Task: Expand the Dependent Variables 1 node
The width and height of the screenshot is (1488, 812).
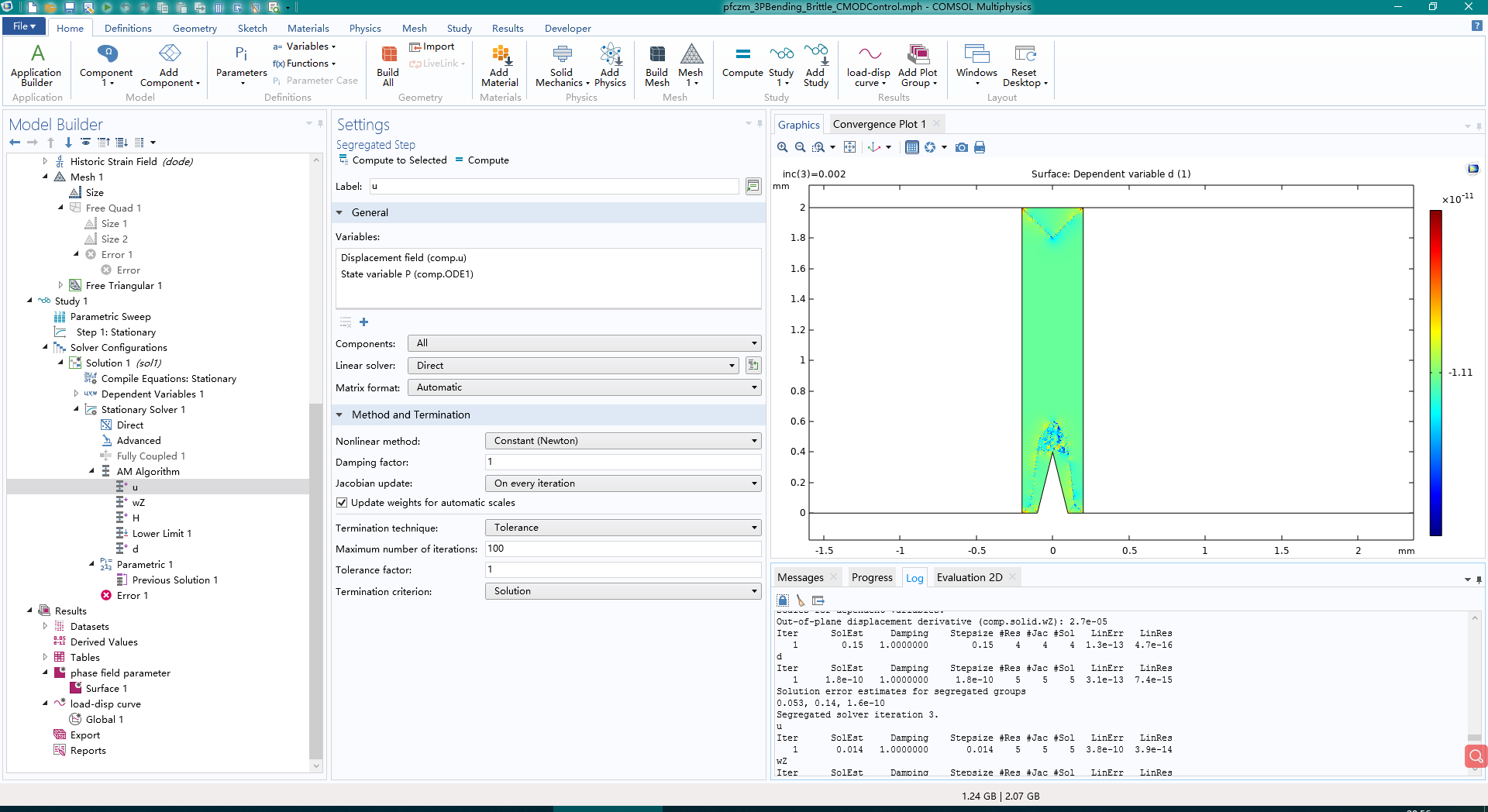Action: tap(76, 394)
